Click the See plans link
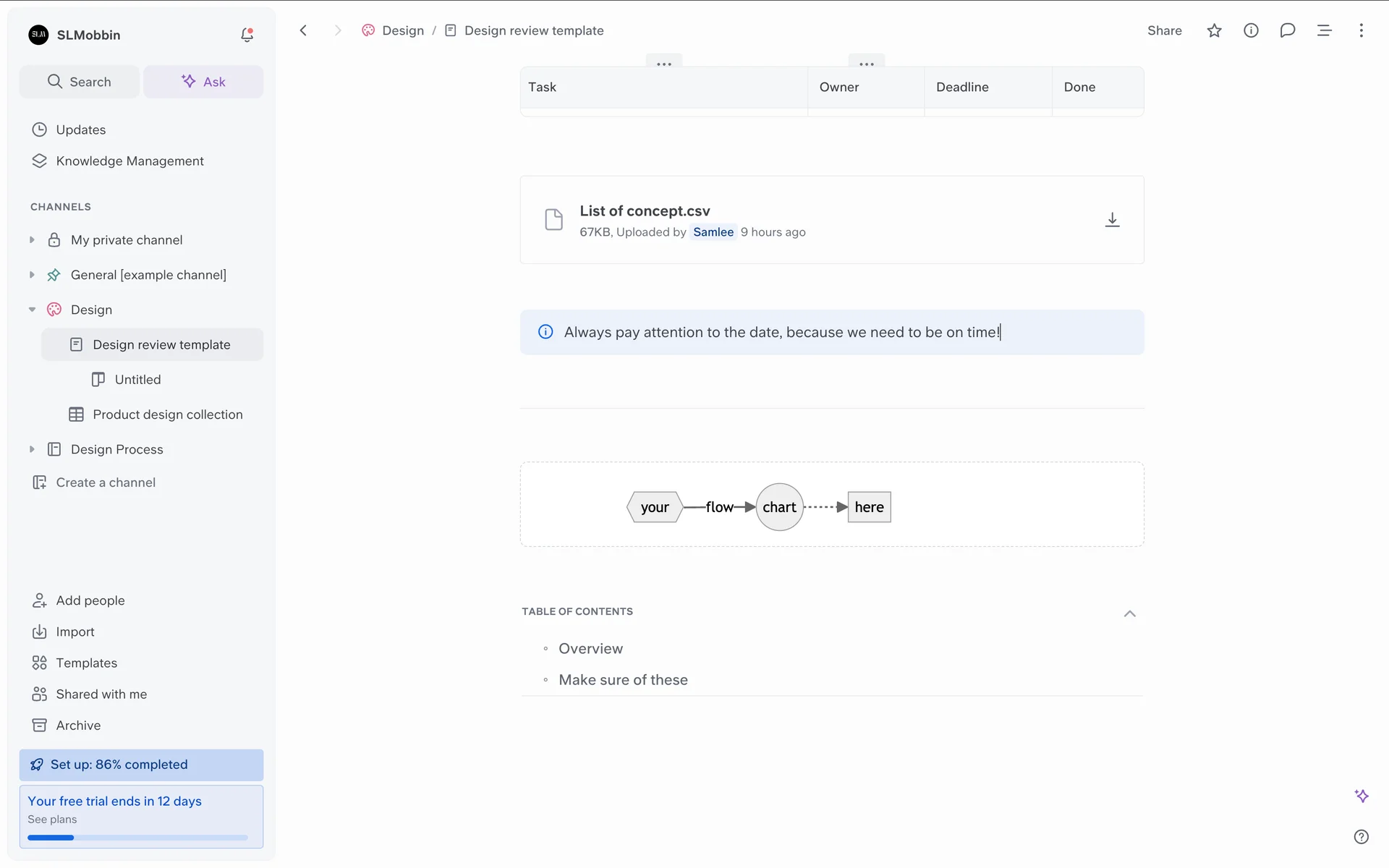 pos(52,820)
